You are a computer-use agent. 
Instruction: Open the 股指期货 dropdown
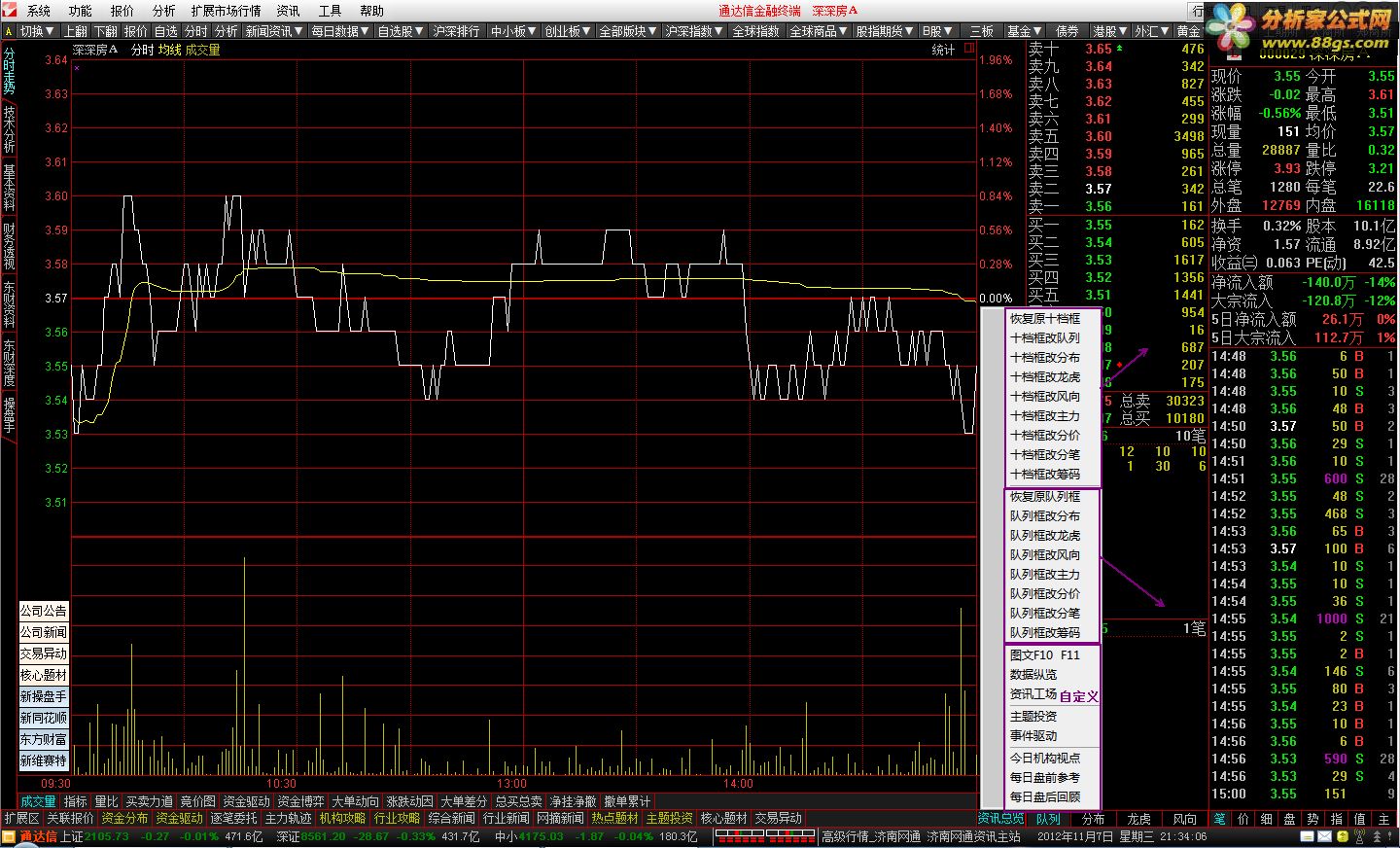point(885,31)
